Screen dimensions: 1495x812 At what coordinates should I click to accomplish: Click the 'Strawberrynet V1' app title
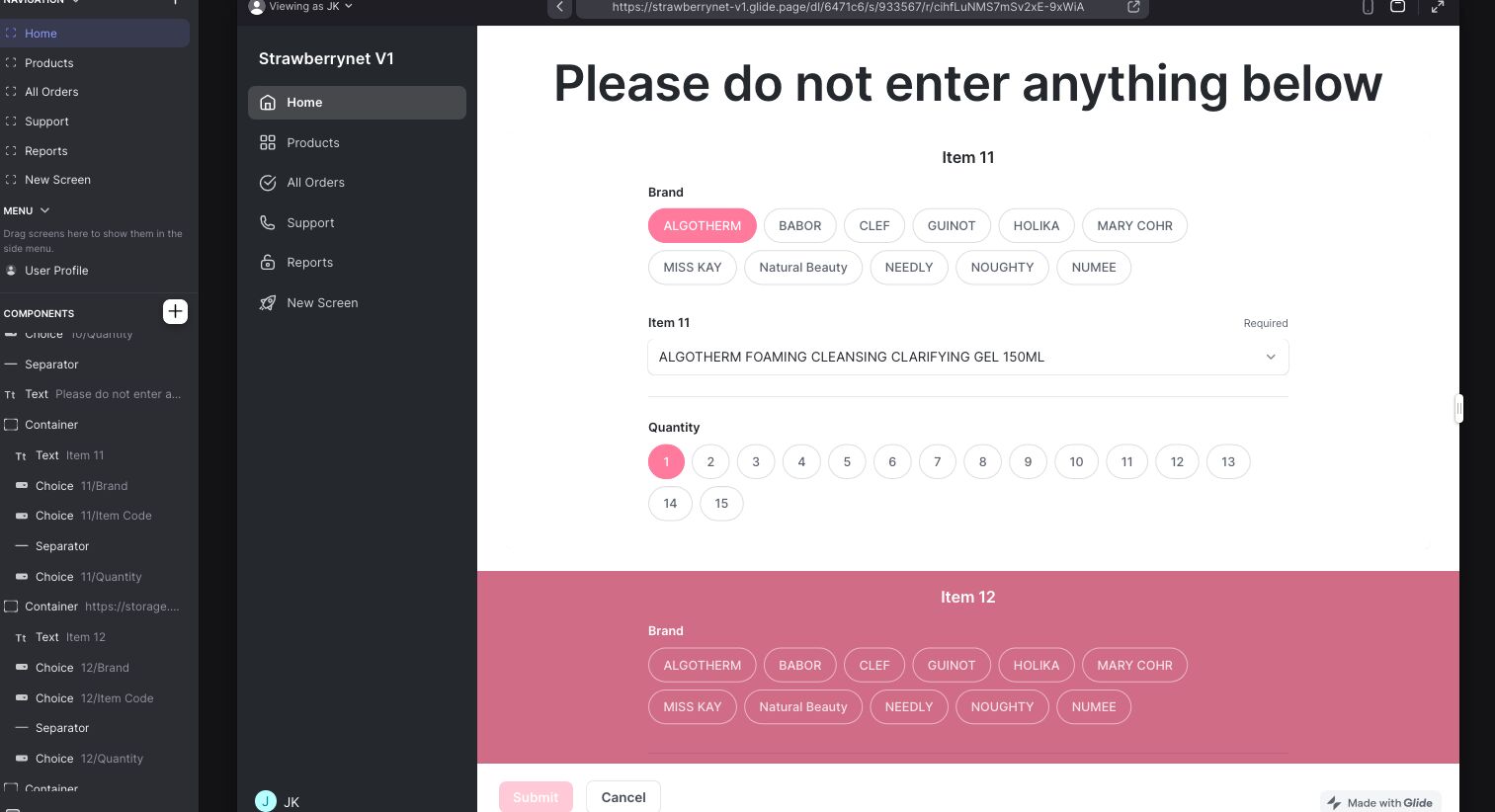(326, 59)
